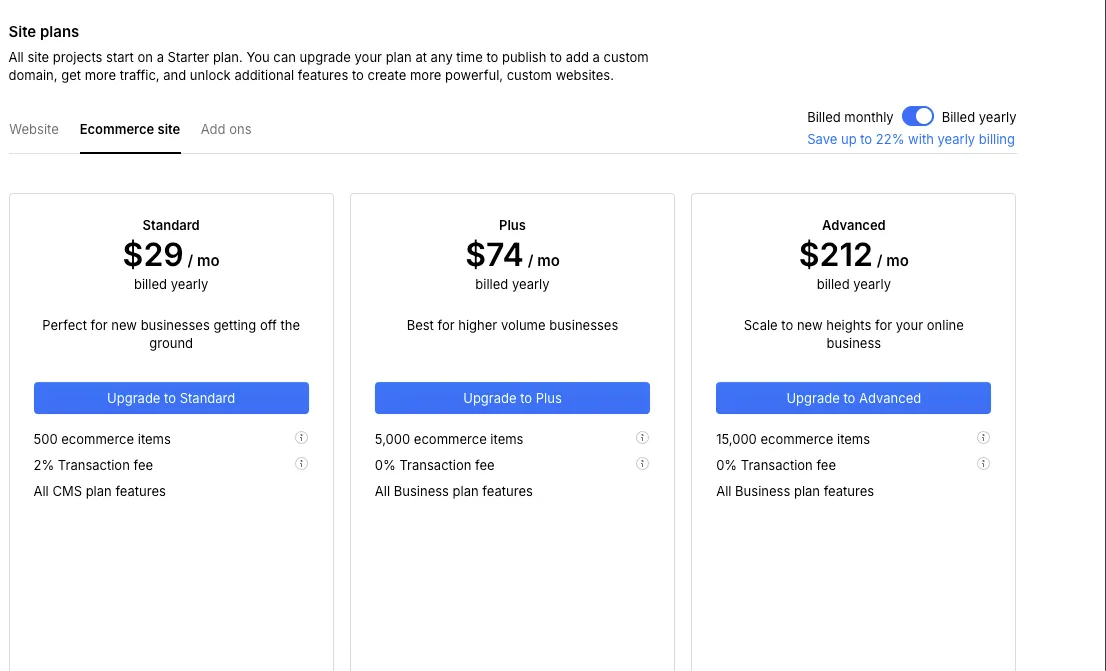The height and width of the screenshot is (671, 1106).
Task: Click the Standard plan $29 price
Action: tap(154, 256)
